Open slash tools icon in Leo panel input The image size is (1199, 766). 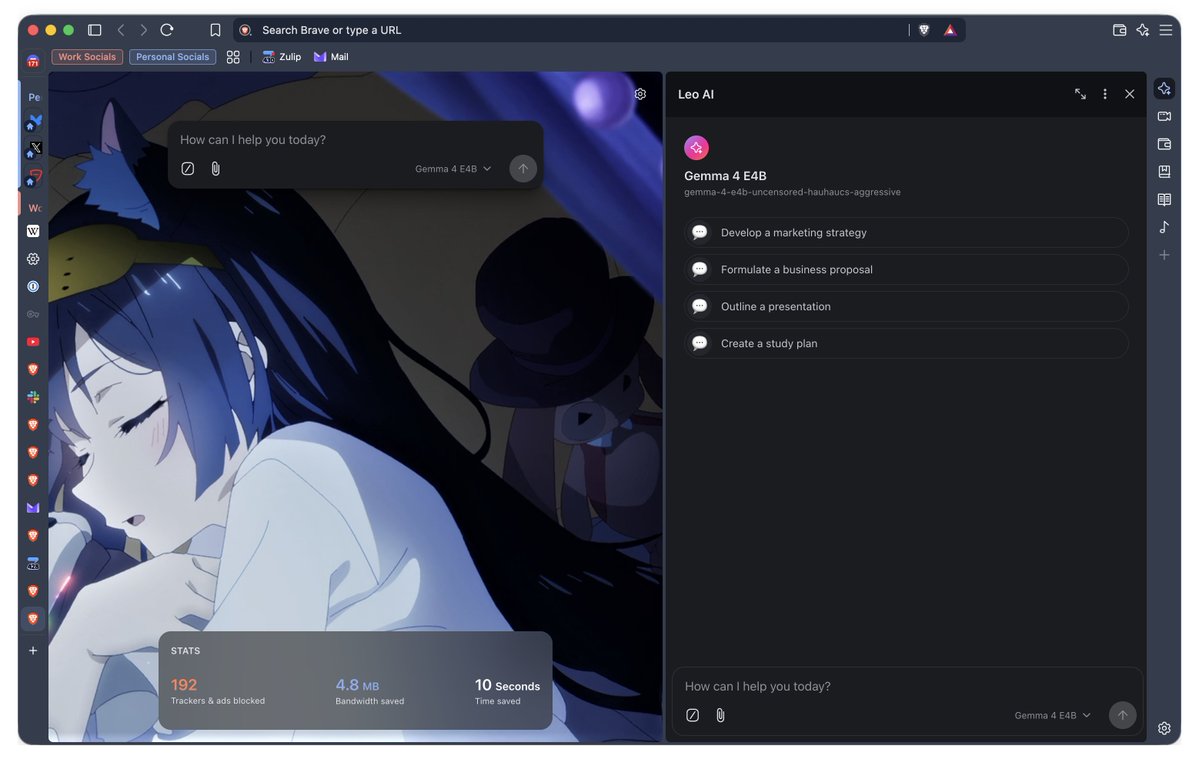[x=692, y=716]
